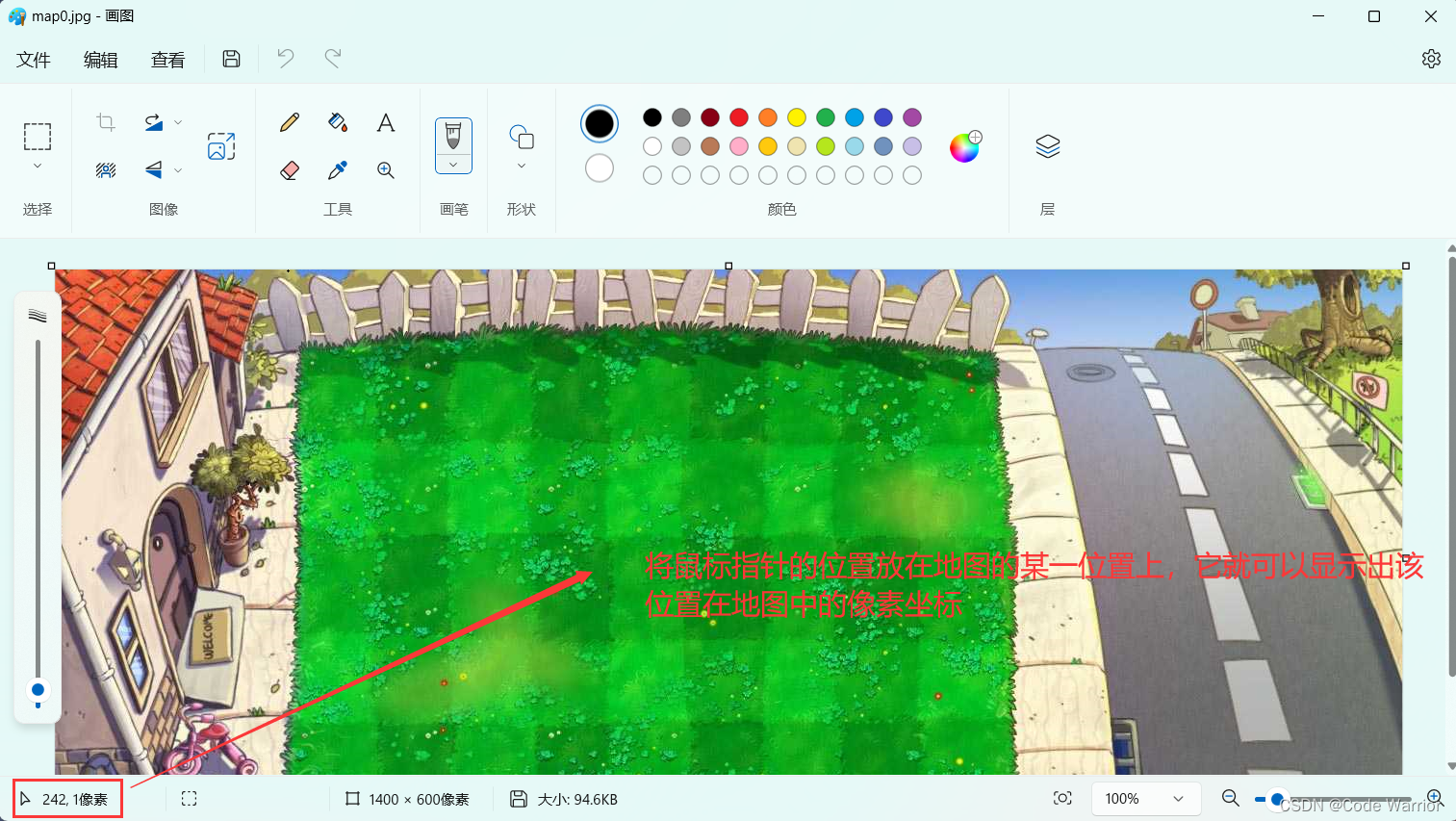Pick the turquoise blue palette swatch
The width and height of the screenshot is (1456, 821).
855,117
